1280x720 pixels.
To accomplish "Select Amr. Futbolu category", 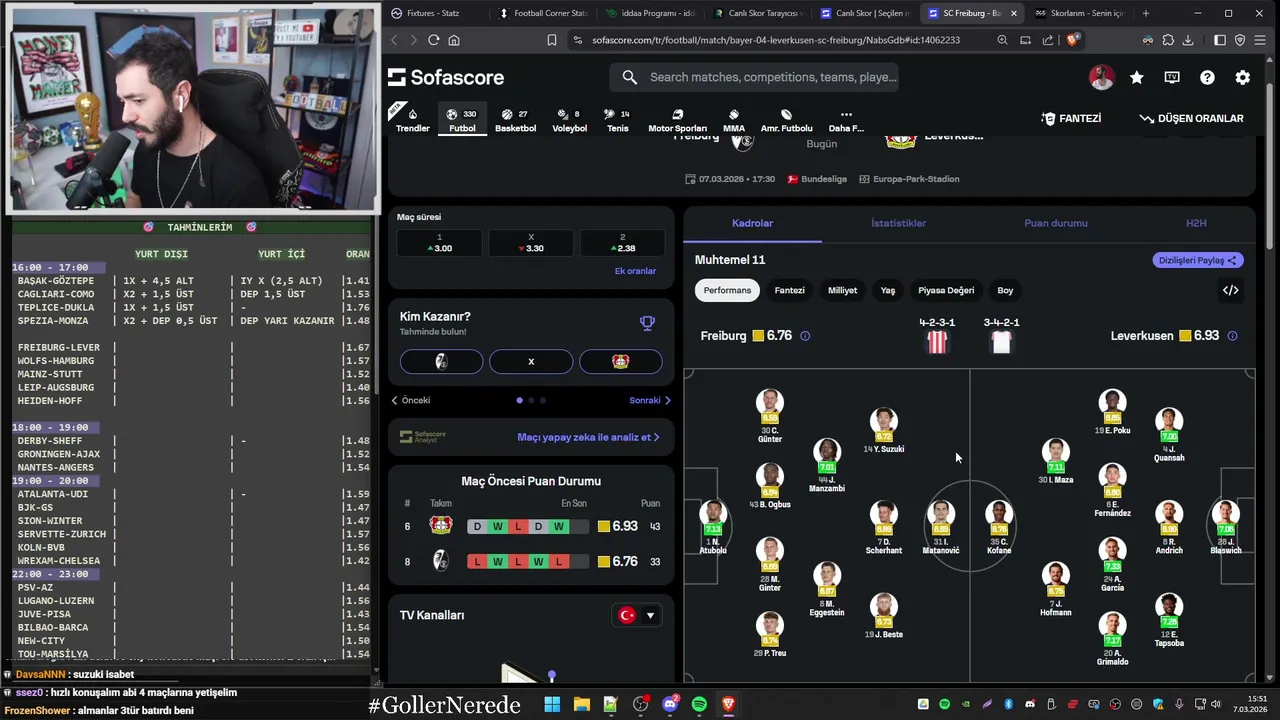I will coord(786,120).
